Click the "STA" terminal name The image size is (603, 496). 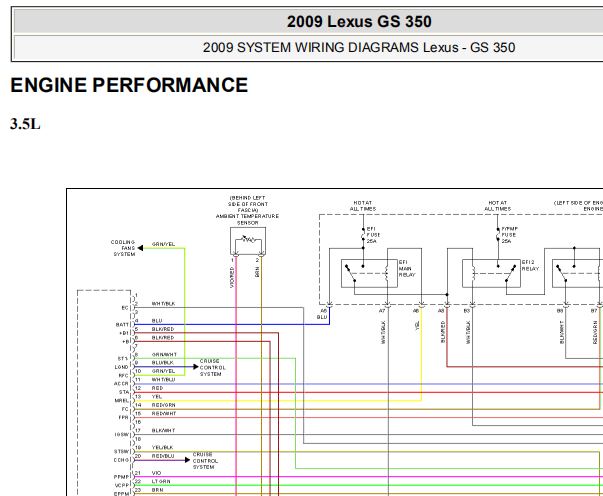click(x=124, y=392)
